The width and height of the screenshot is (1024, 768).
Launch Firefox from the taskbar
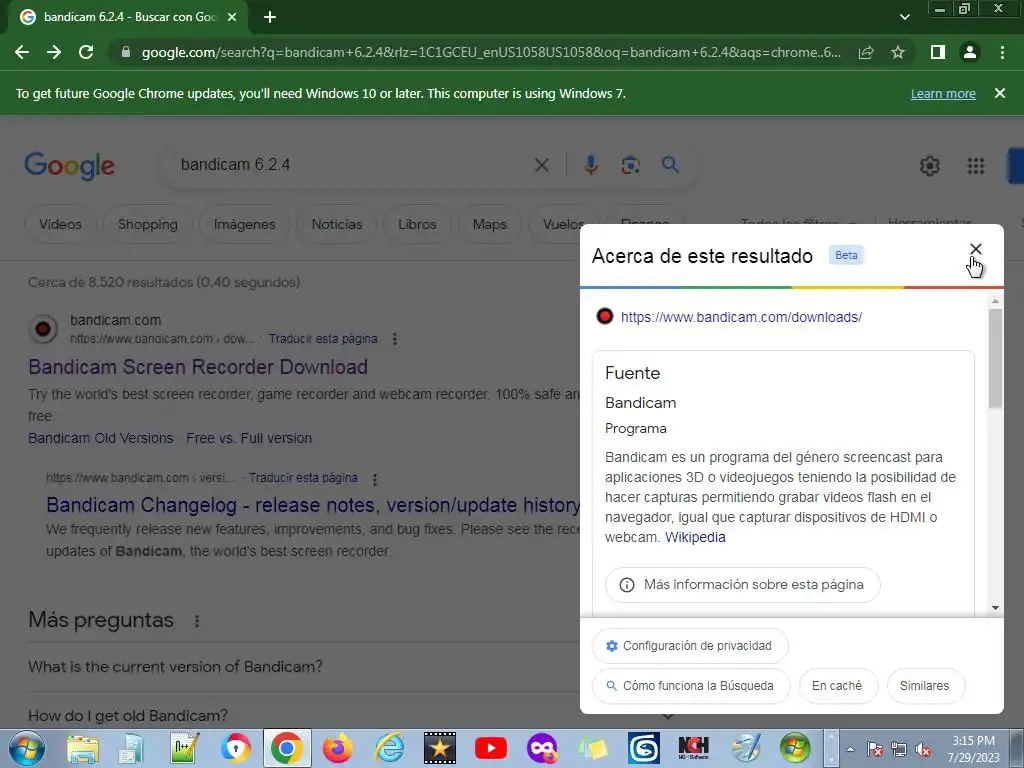click(338, 749)
